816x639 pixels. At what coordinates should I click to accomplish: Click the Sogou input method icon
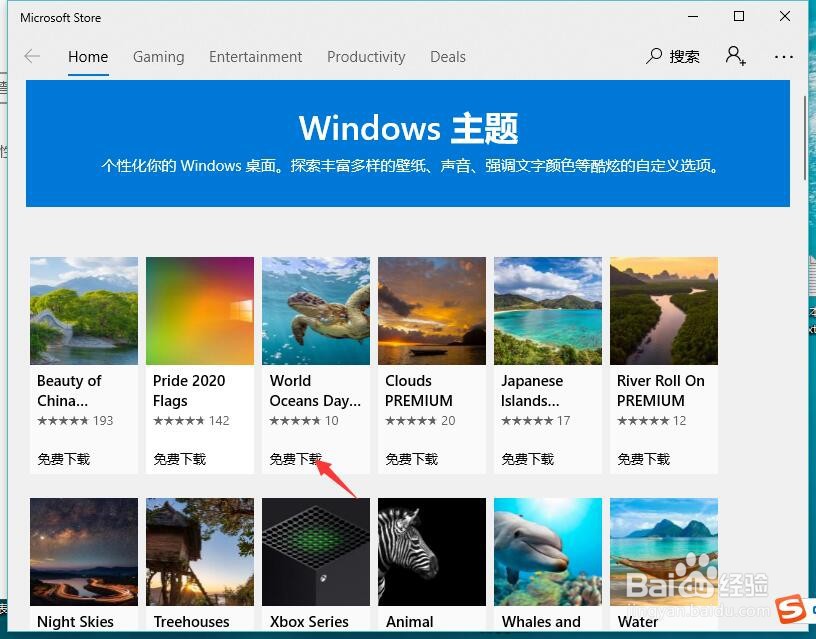point(790,609)
